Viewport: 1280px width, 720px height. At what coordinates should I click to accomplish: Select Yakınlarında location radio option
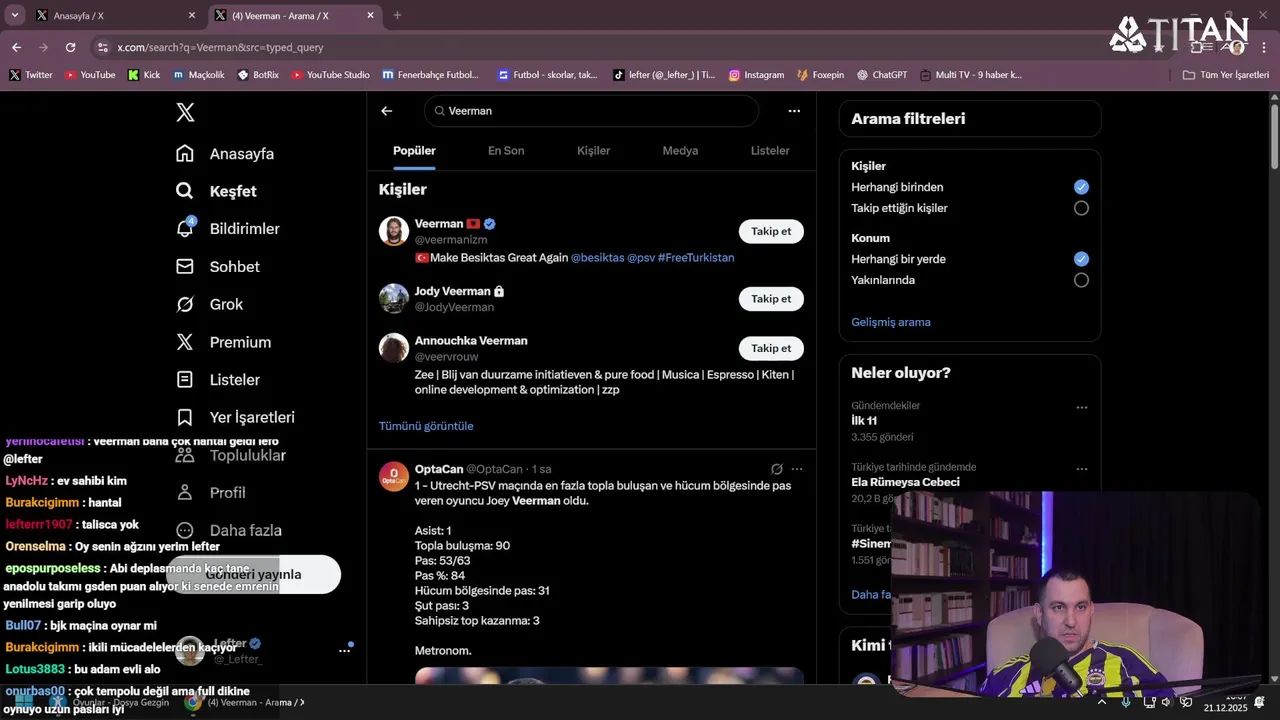coord(1081,280)
